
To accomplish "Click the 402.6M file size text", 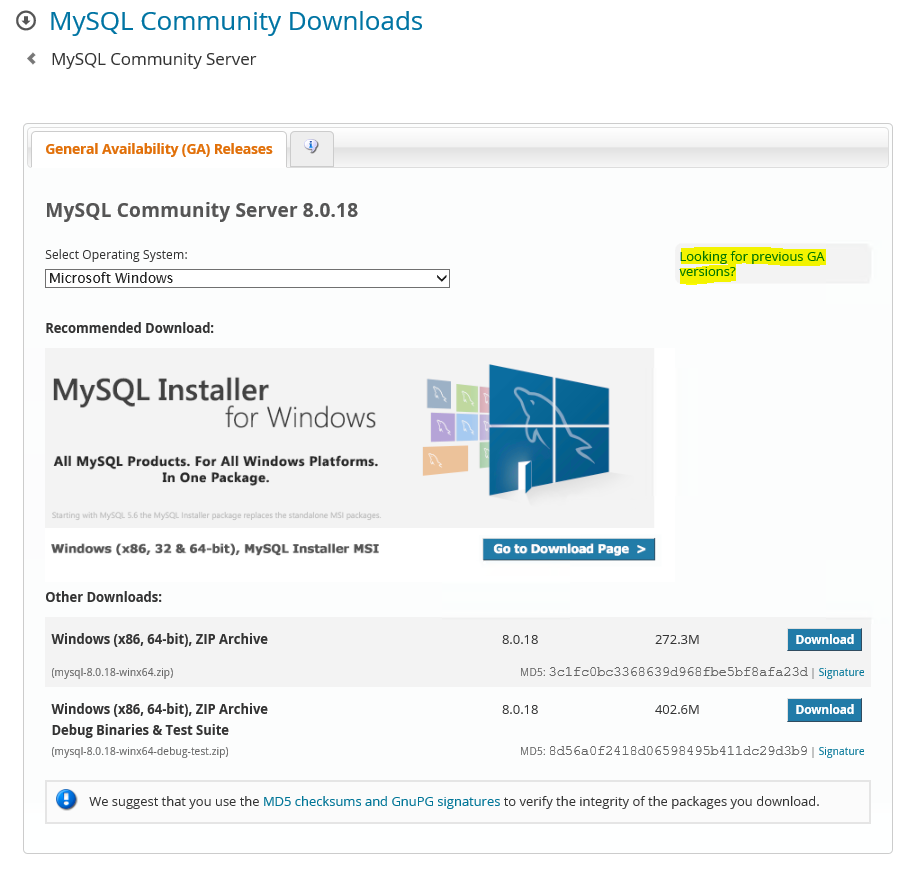I will (677, 710).
